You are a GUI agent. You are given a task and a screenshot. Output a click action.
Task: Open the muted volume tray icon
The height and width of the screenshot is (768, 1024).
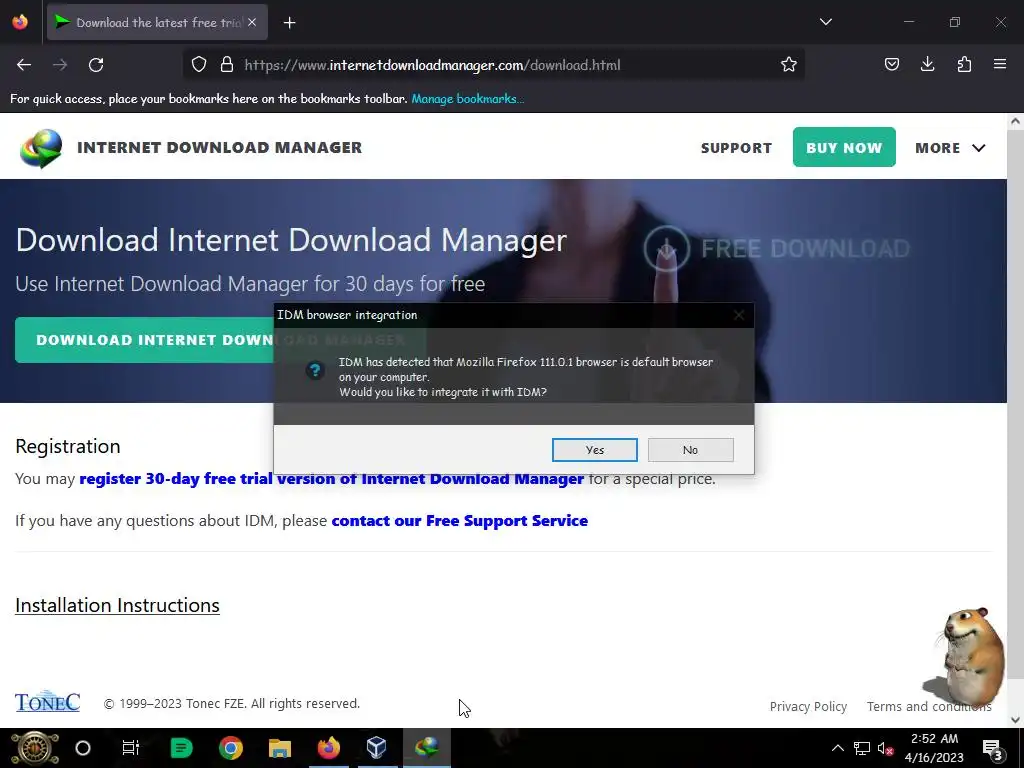[886, 748]
